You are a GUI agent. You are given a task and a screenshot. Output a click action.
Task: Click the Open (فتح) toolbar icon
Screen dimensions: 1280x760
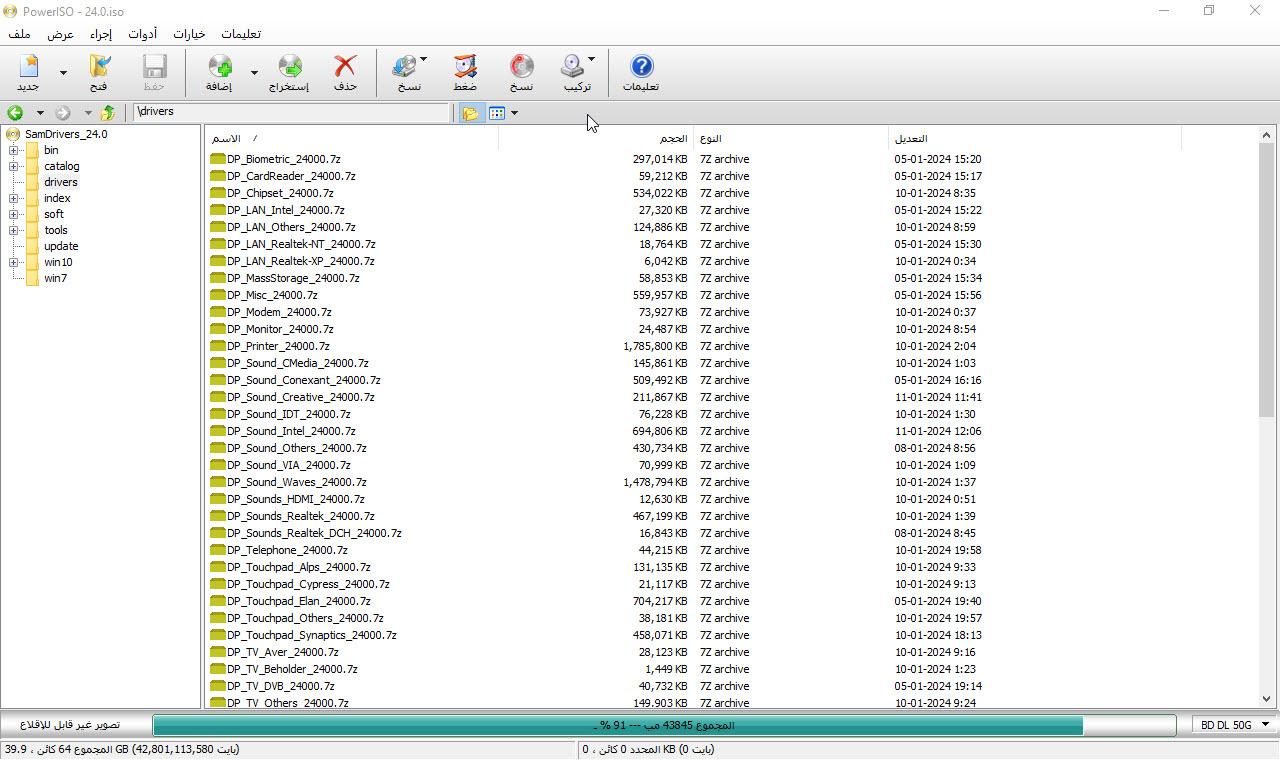(99, 67)
